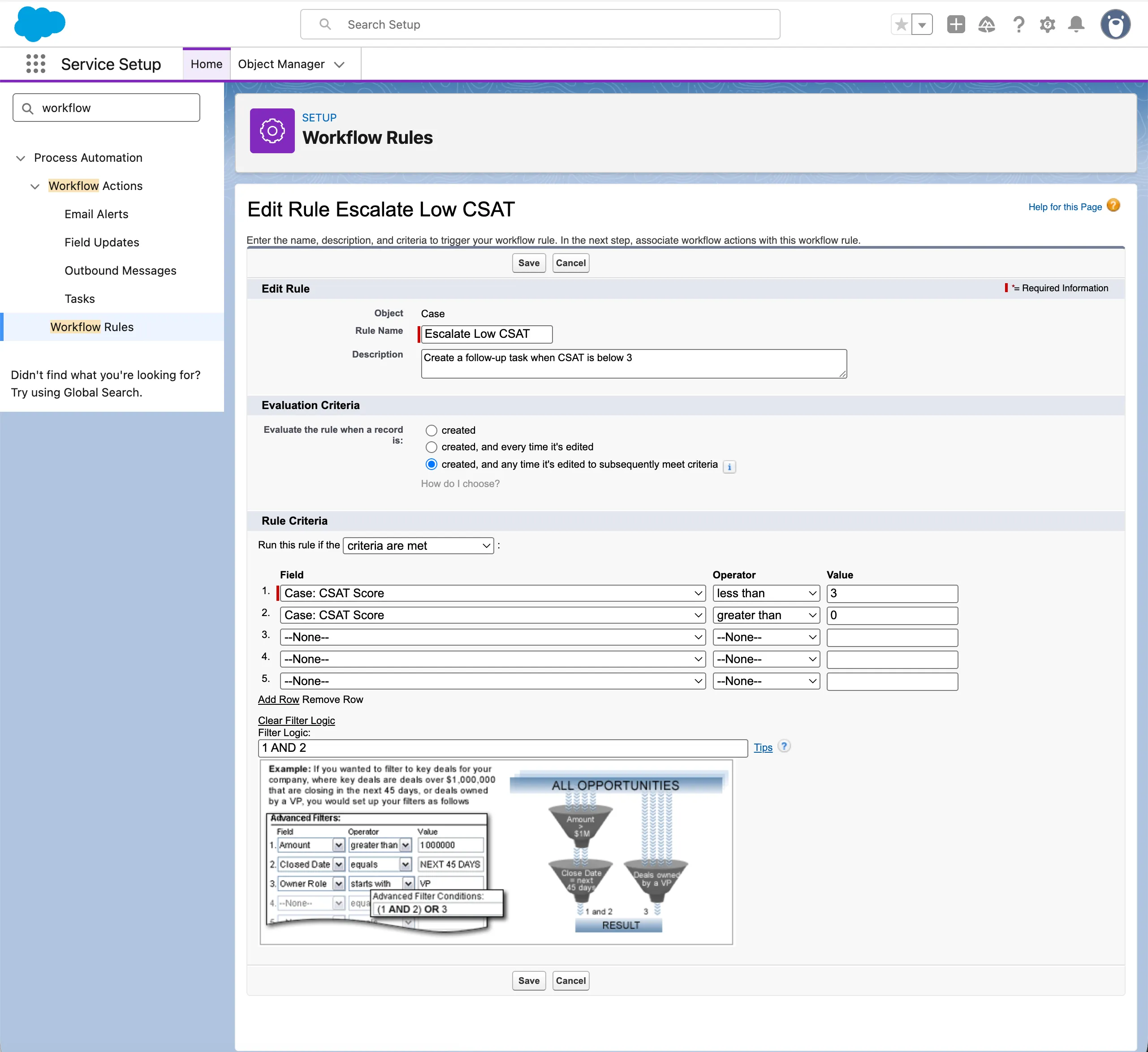
Task: Edit the Filter Logic text field
Action: tap(501, 747)
